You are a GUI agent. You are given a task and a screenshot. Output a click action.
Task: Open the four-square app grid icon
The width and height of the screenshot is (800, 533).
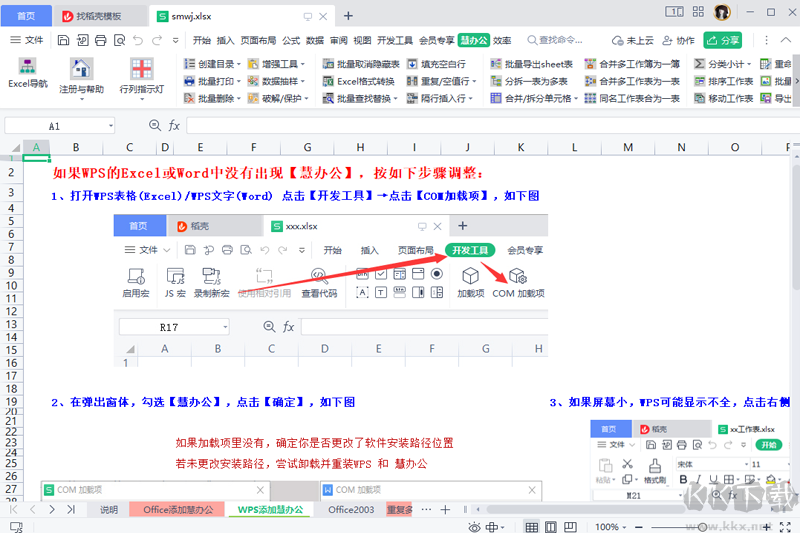click(698, 12)
